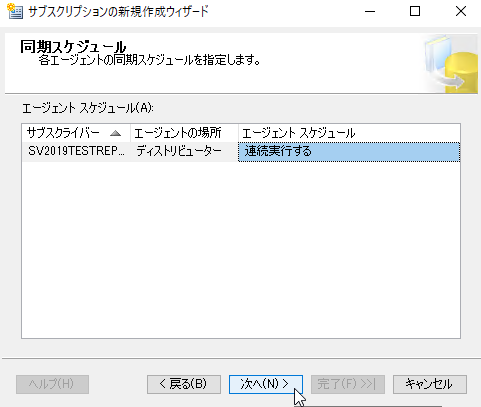Open the 連続実行する schedule dropdown cell

[x=349, y=152]
